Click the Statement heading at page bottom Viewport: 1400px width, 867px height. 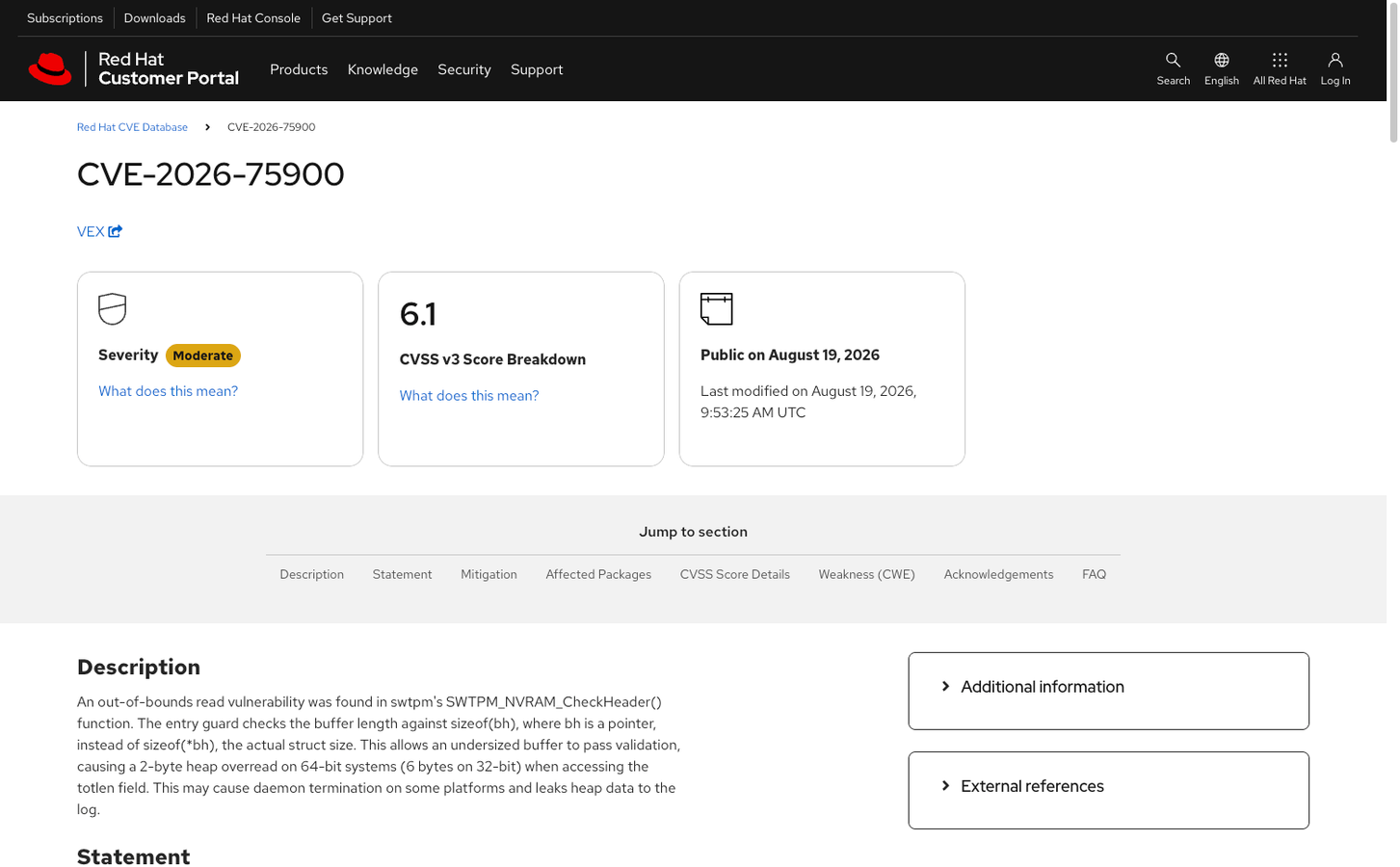(134, 856)
